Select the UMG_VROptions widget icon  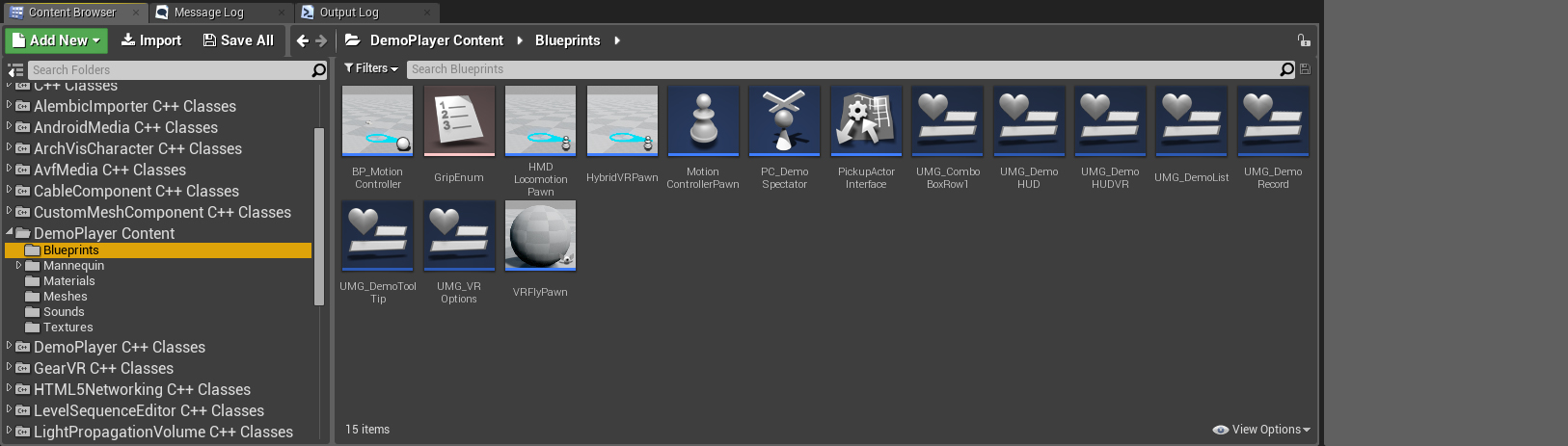pos(459,235)
